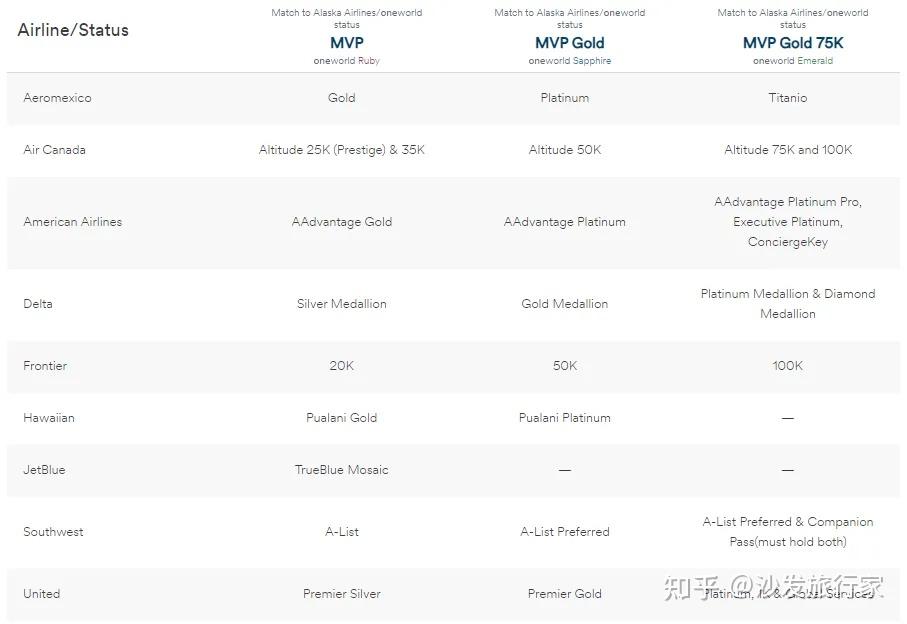Select the Airline/Status header cell
Image resolution: width=907 pixels, height=624 pixels.
pyautogui.click(x=73, y=30)
